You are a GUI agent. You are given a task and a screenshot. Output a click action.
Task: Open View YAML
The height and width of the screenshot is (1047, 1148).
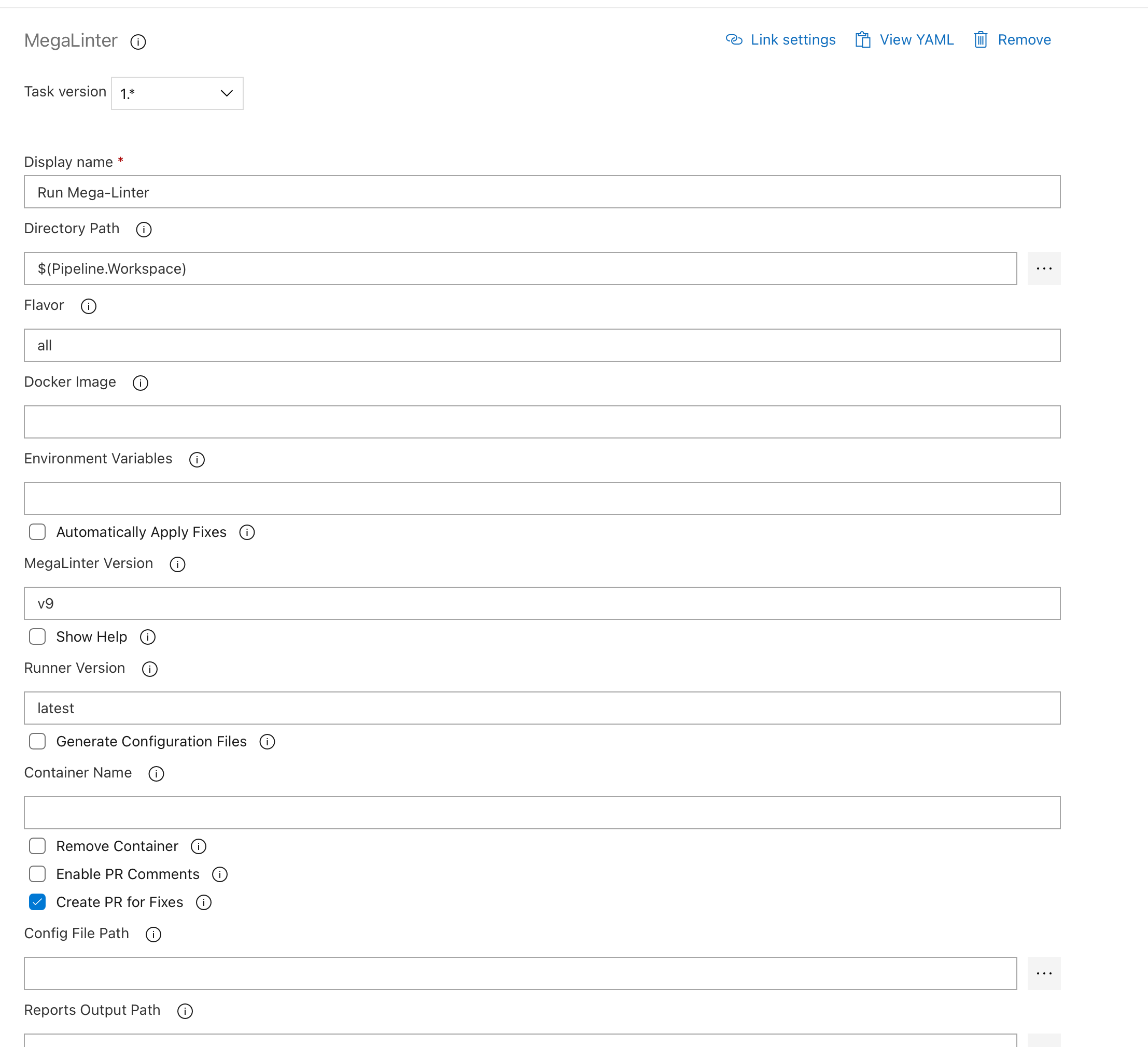tap(916, 39)
